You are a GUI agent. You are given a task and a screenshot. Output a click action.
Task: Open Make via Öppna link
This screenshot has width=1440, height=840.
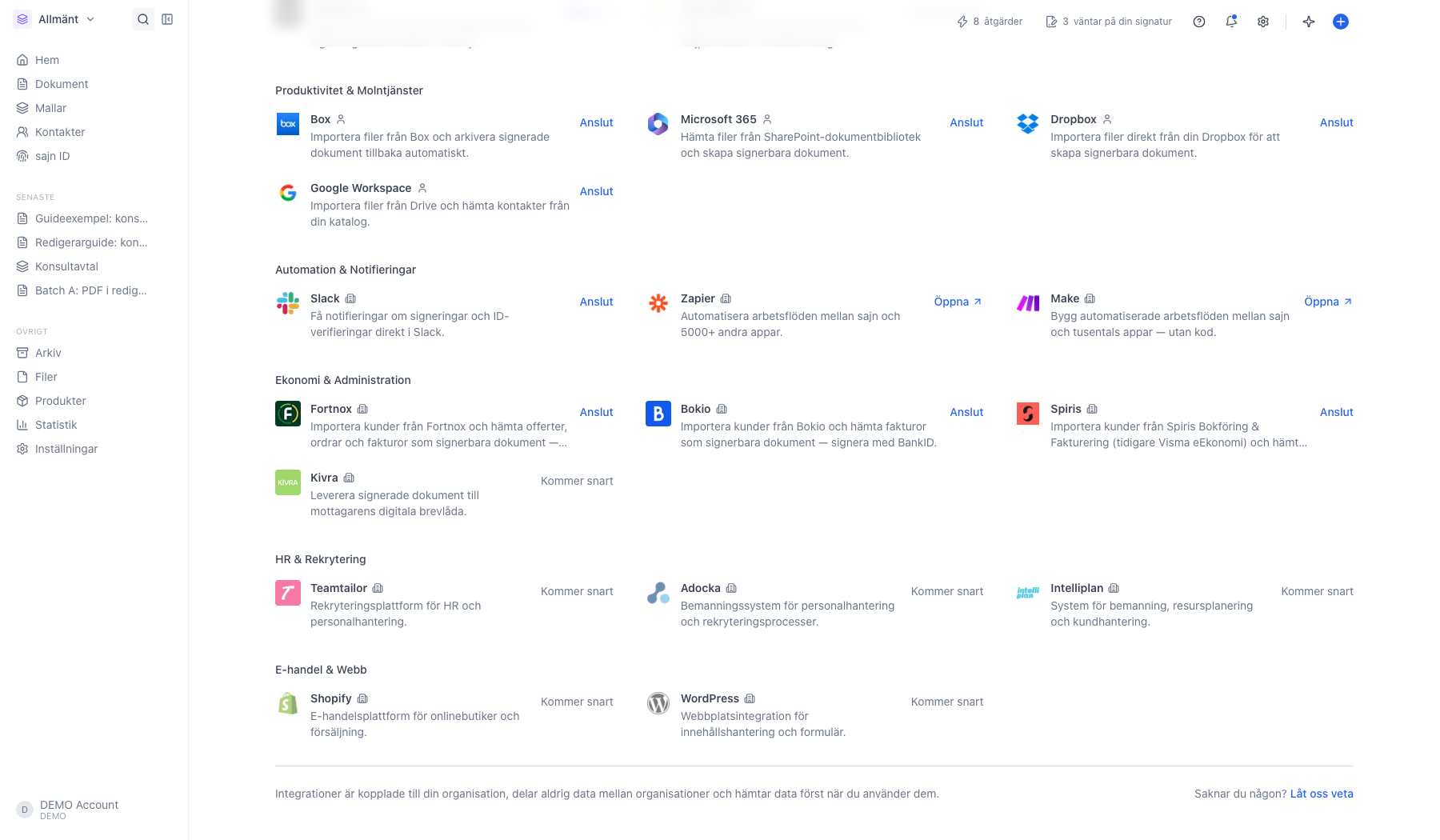pyautogui.click(x=1329, y=302)
